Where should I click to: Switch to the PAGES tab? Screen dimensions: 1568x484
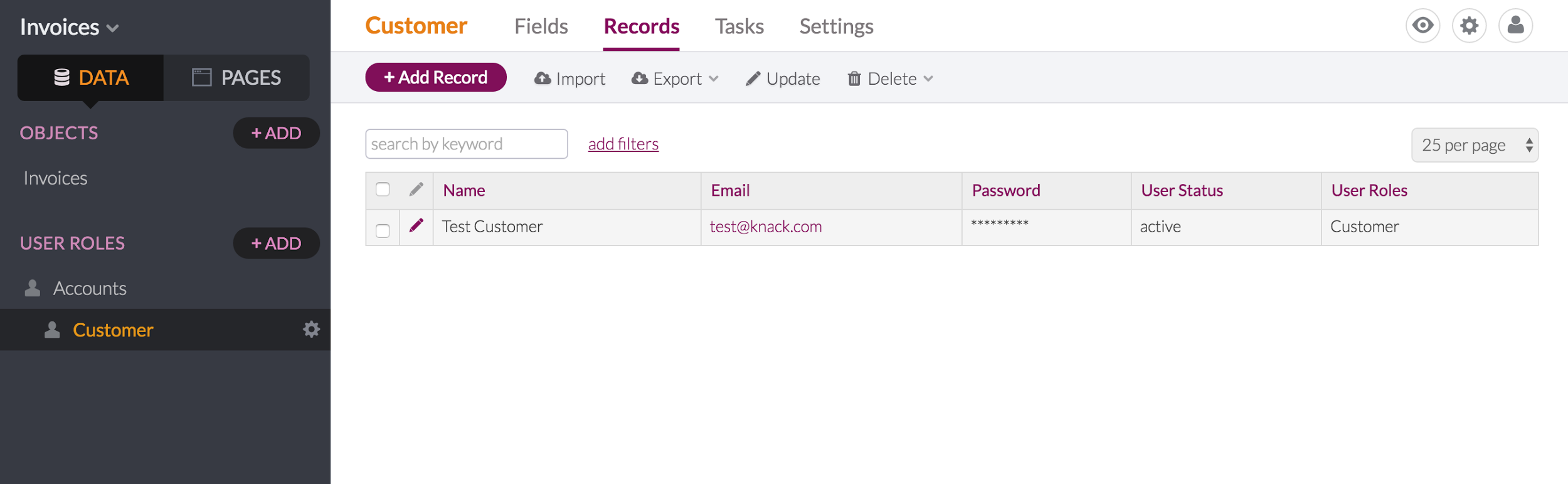(x=236, y=78)
